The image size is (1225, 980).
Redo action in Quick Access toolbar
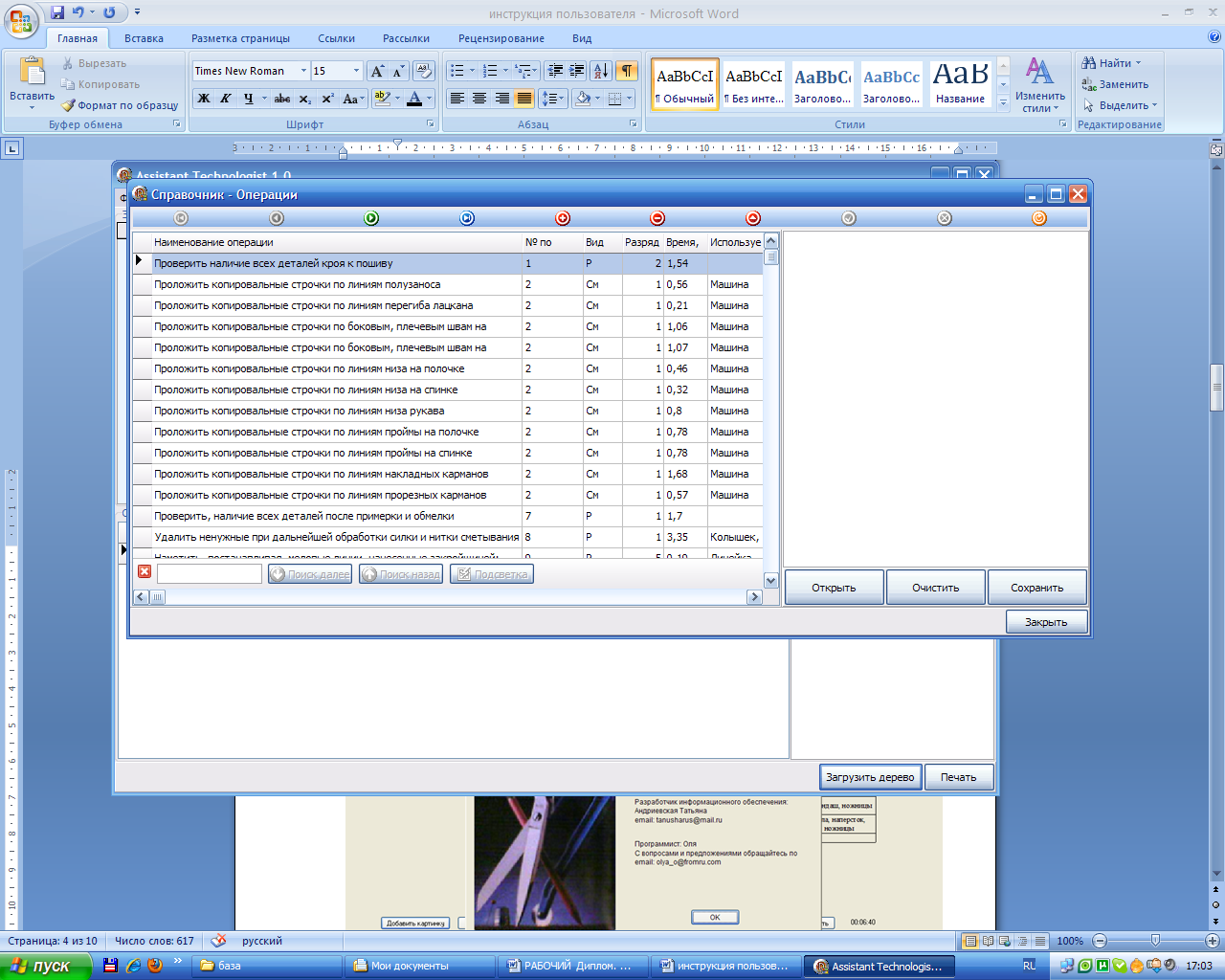[109, 12]
